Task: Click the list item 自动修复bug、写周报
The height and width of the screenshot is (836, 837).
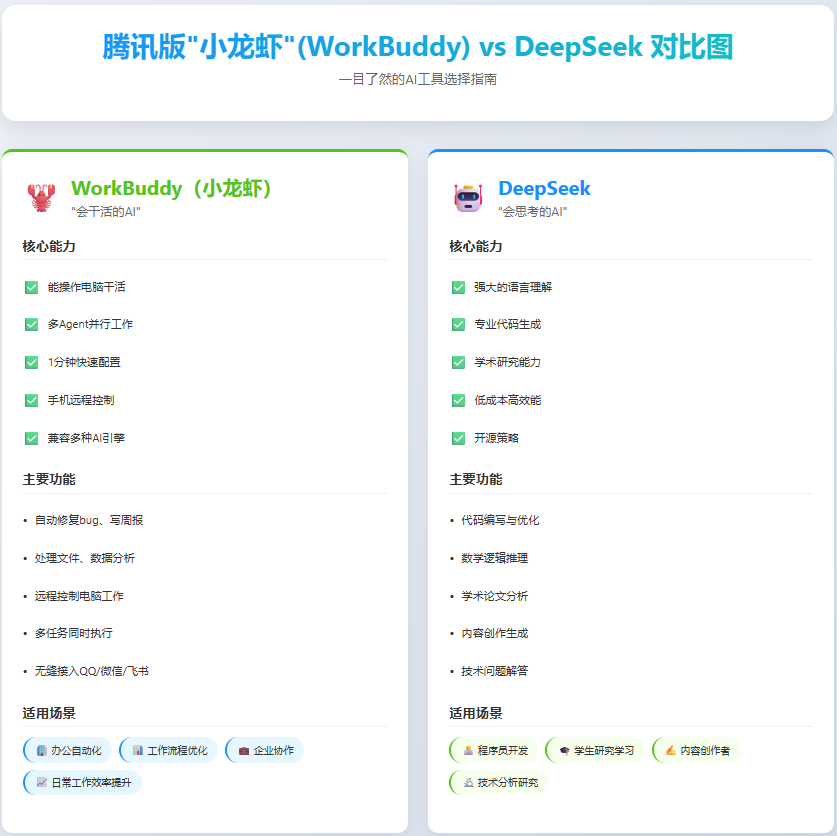Action: (89, 520)
